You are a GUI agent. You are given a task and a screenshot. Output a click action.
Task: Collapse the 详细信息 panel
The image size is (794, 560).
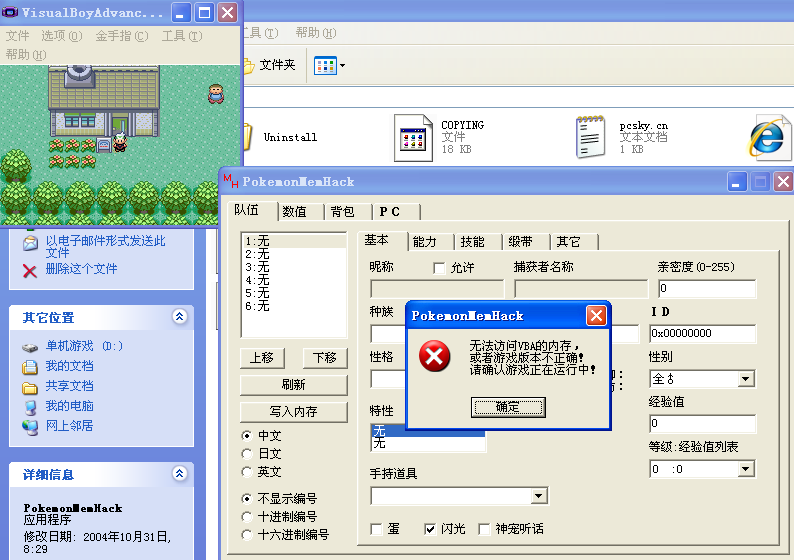tap(179, 473)
